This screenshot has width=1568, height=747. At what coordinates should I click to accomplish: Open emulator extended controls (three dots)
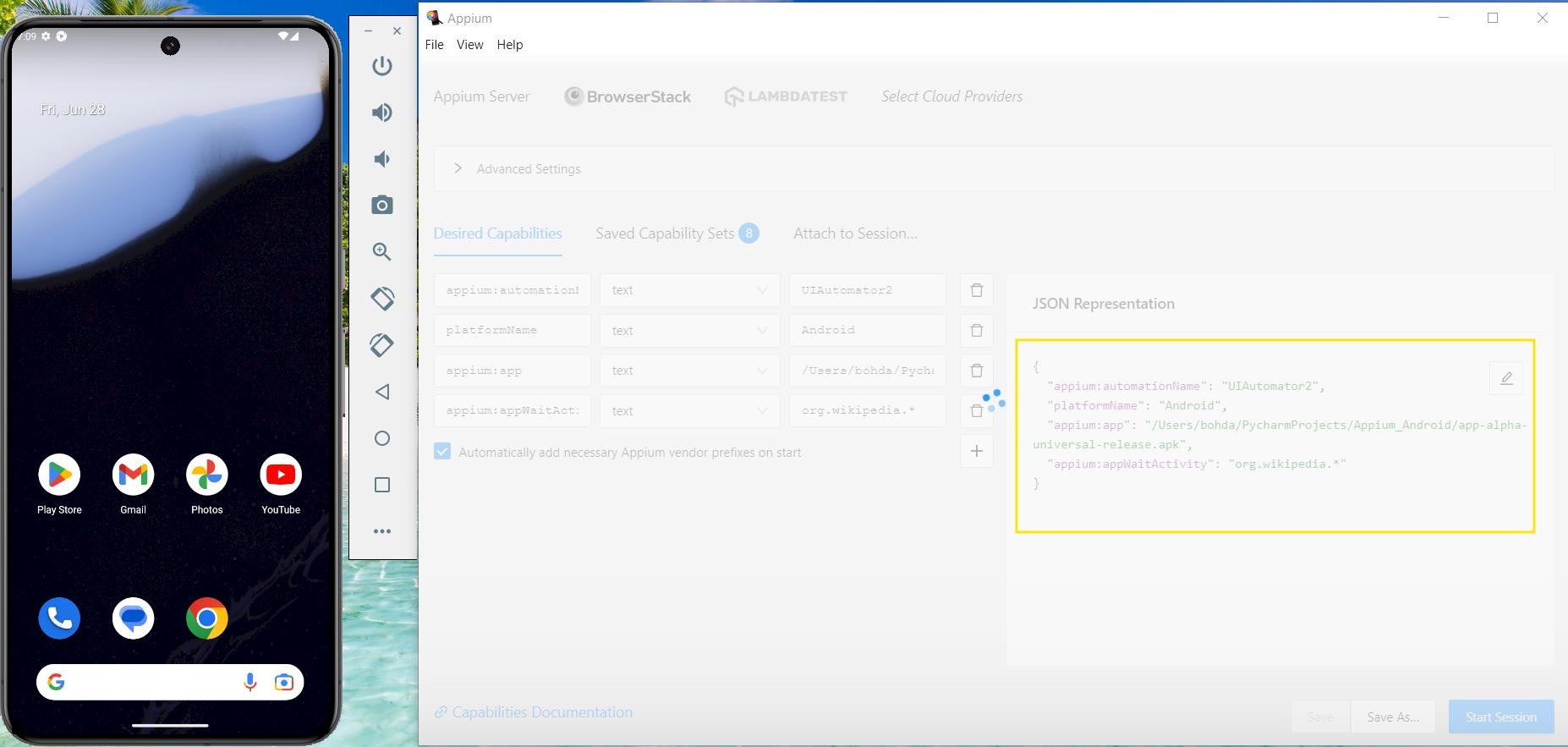click(382, 531)
